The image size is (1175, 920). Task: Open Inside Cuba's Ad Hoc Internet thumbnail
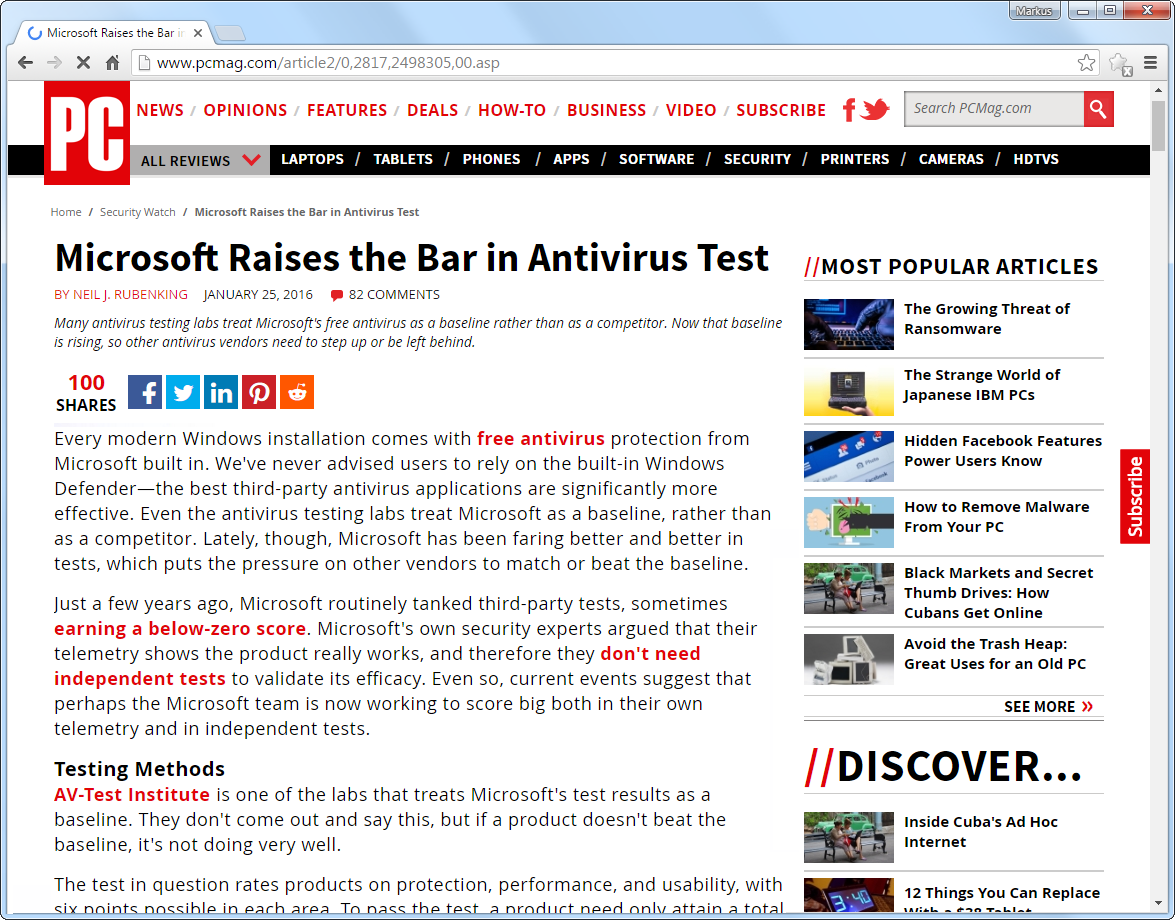click(x=849, y=838)
